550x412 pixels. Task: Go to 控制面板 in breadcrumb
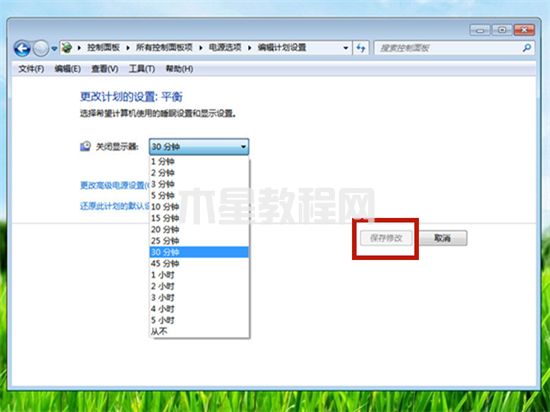103,47
